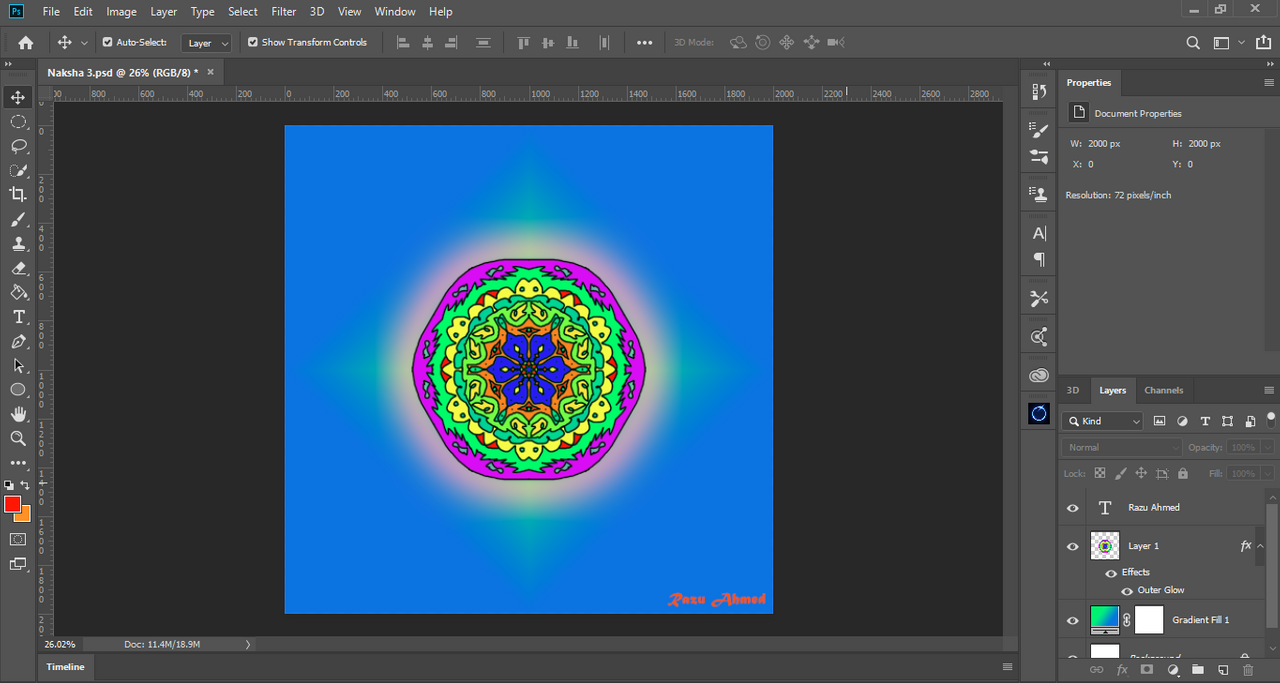
Task: Select the Eraser tool
Action: pos(18,268)
